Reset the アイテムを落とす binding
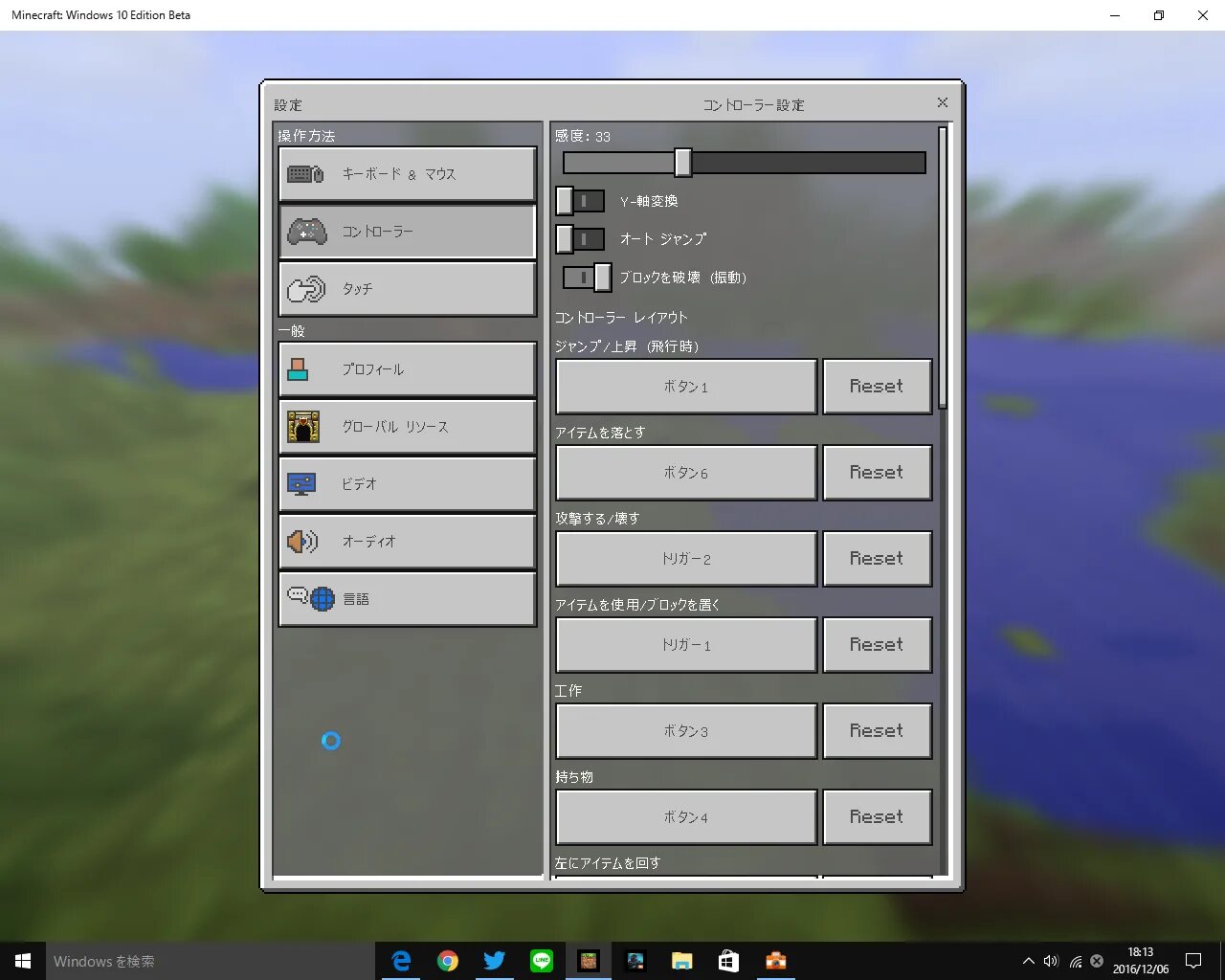Screen dimensions: 1225x980 coord(878,473)
